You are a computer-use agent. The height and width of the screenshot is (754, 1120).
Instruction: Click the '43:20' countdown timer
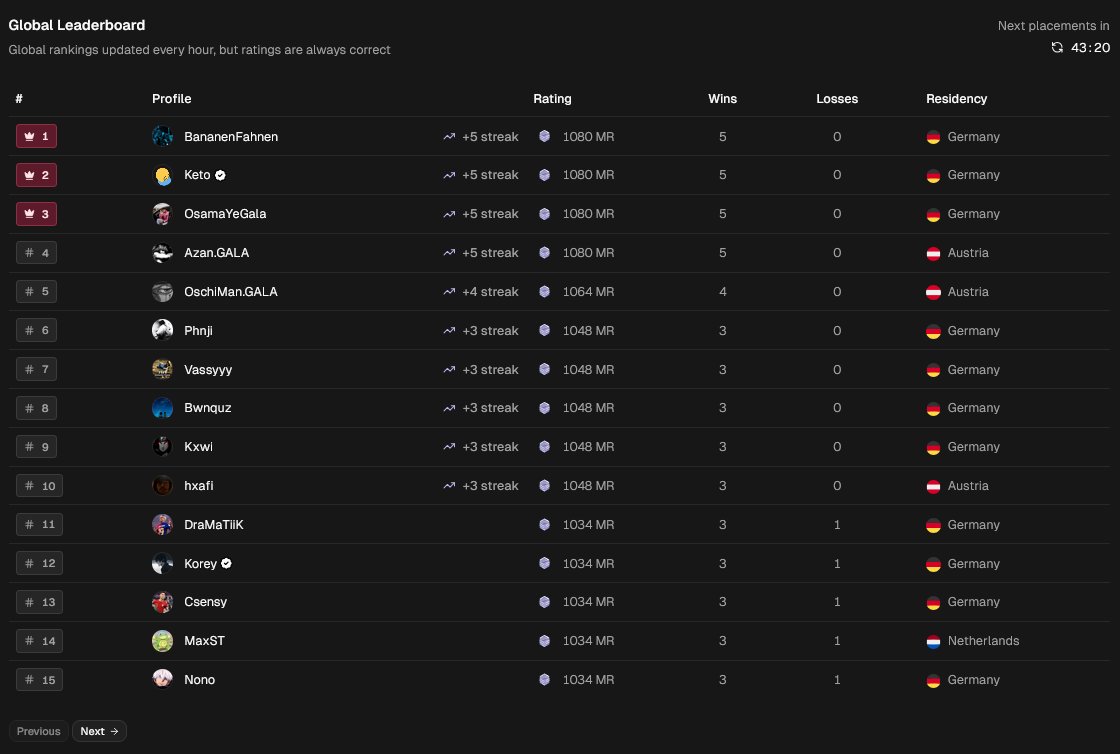pos(1090,47)
